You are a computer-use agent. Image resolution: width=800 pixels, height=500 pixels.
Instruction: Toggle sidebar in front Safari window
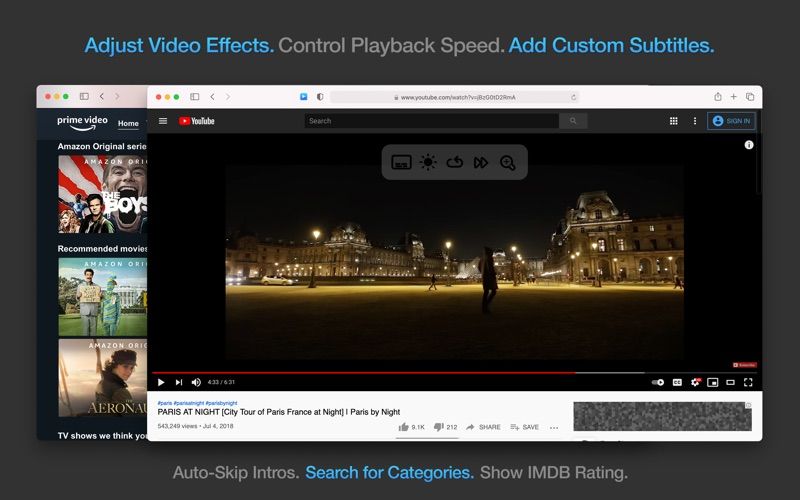click(194, 96)
